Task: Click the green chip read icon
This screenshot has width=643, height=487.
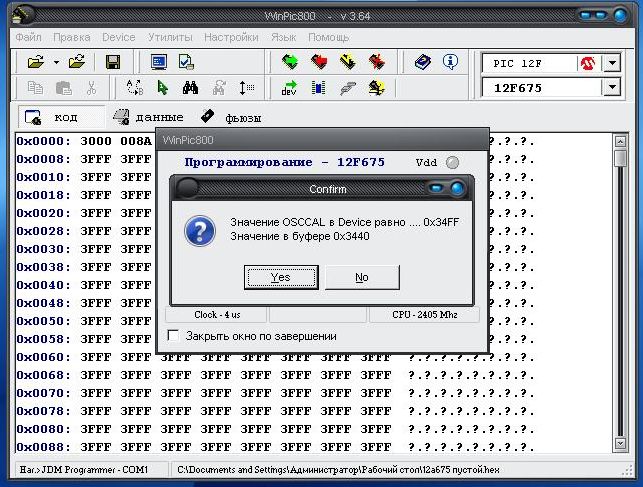Action: point(290,62)
